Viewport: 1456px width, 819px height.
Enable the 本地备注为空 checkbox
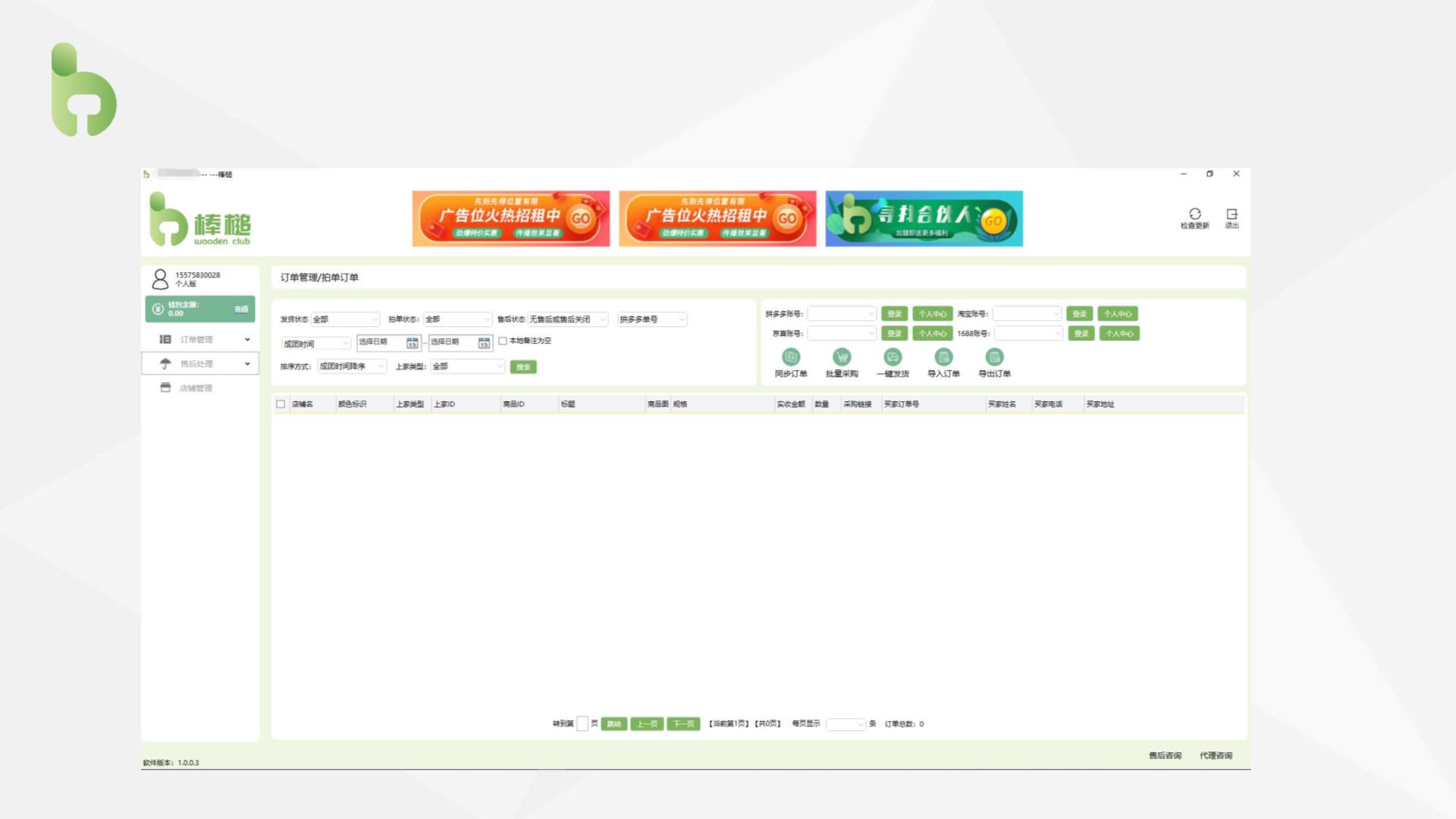tap(503, 341)
